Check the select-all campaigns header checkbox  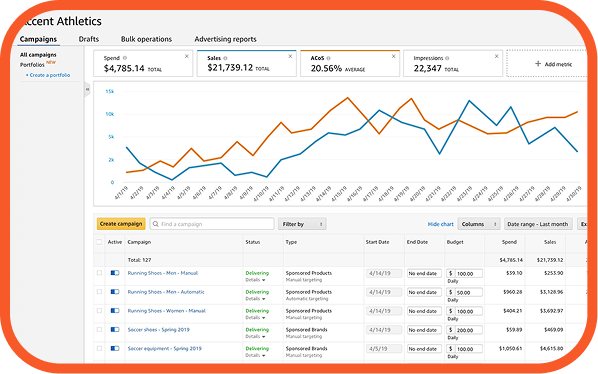pos(99,242)
